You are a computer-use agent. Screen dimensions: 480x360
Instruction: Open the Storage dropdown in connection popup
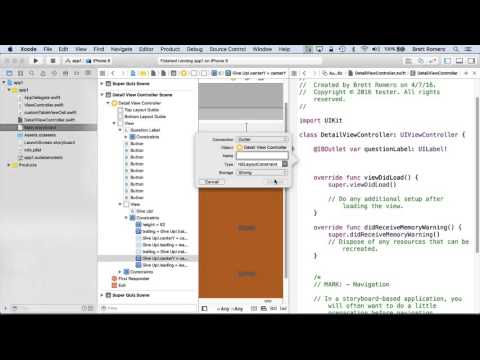(x=262, y=173)
